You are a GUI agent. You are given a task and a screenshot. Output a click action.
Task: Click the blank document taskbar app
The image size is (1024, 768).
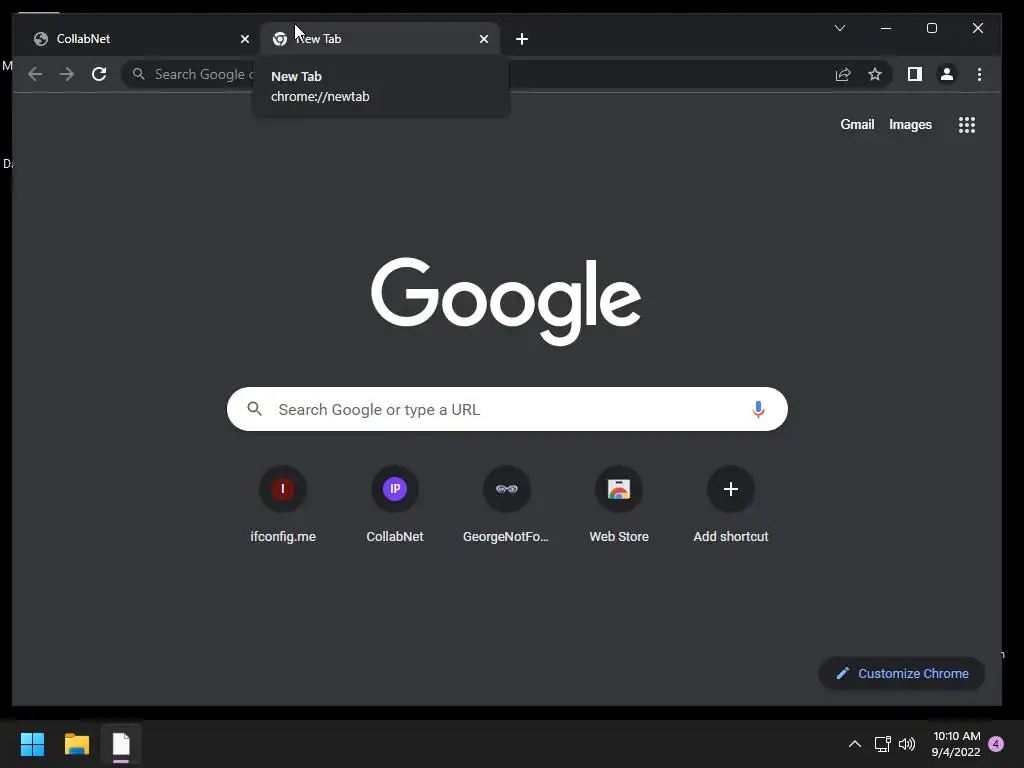coord(121,744)
